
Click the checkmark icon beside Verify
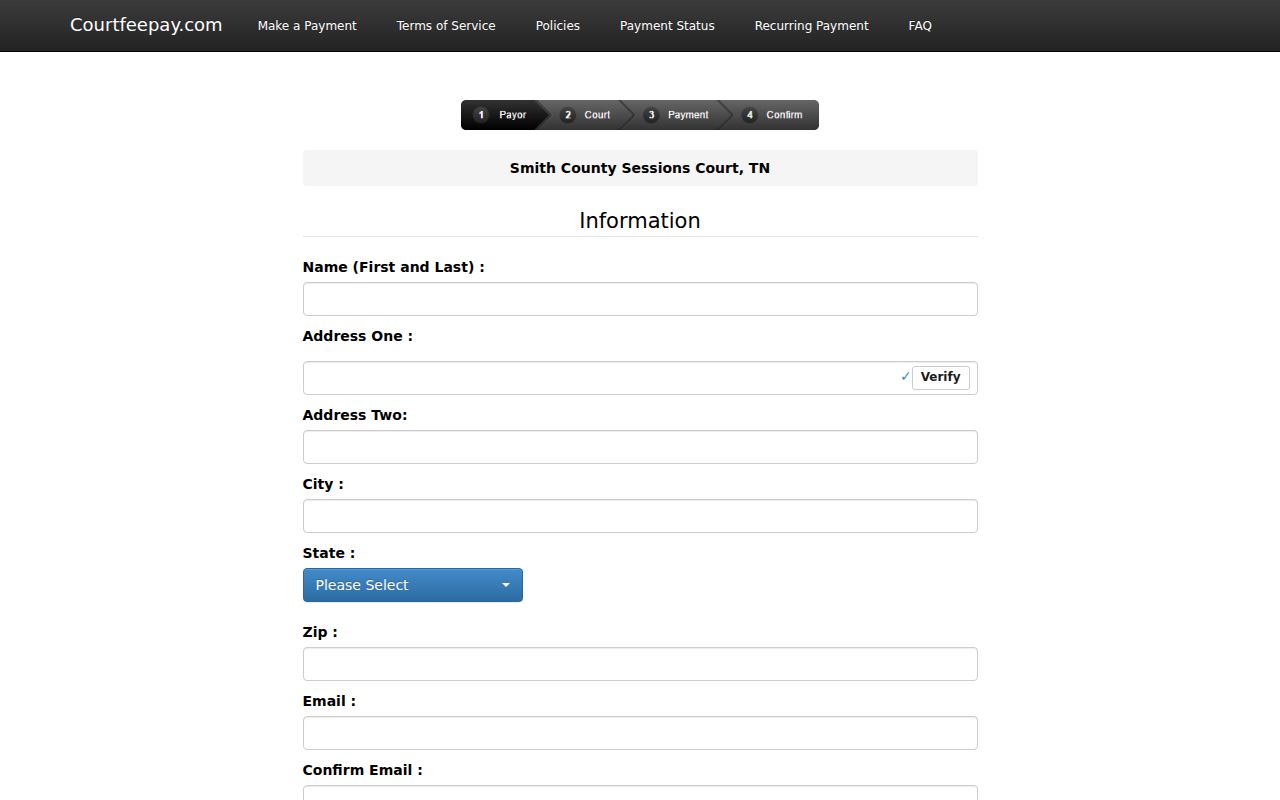click(905, 377)
